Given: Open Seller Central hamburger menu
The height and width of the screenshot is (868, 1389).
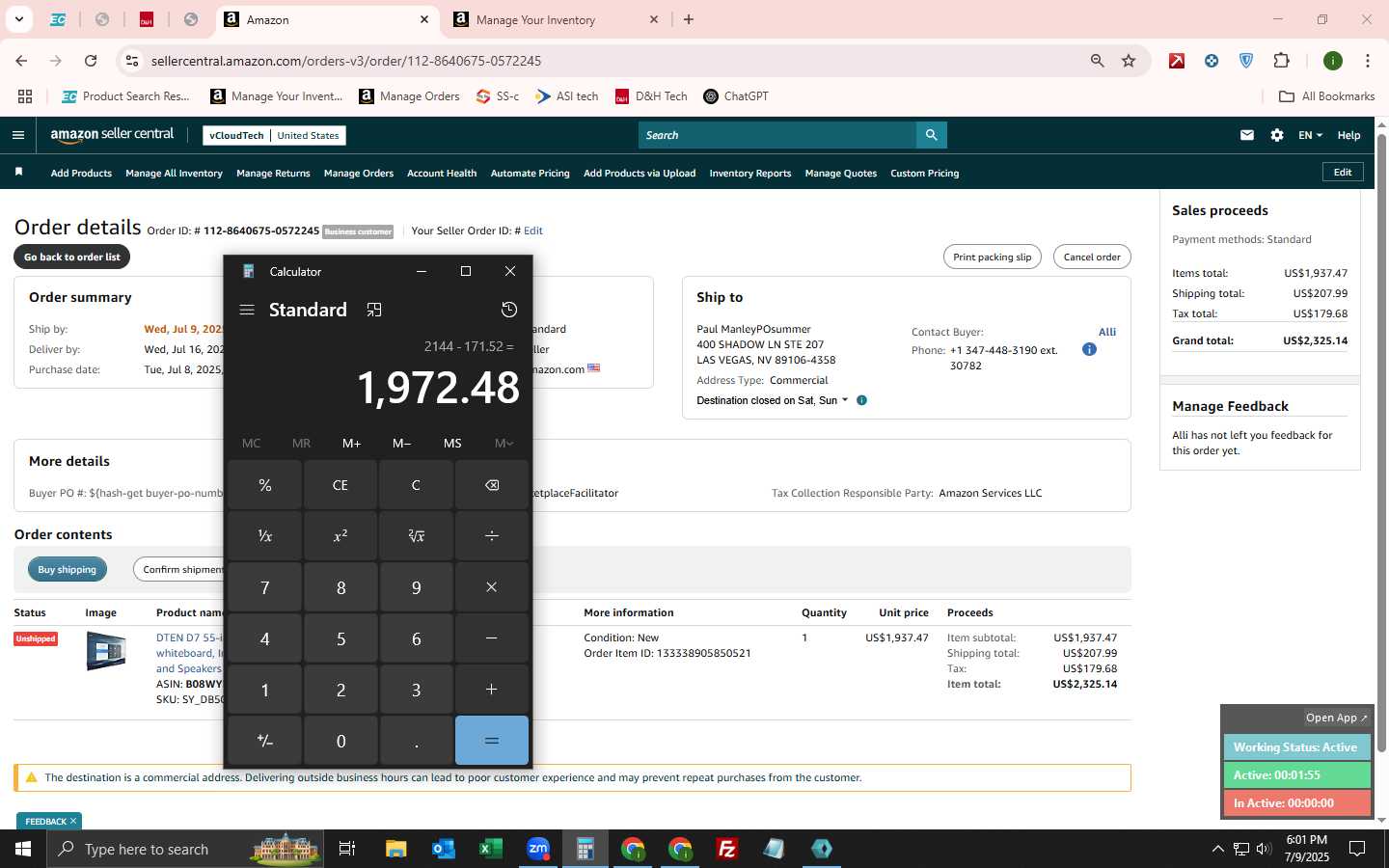Looking at the screenshot, I should (18, 135).
